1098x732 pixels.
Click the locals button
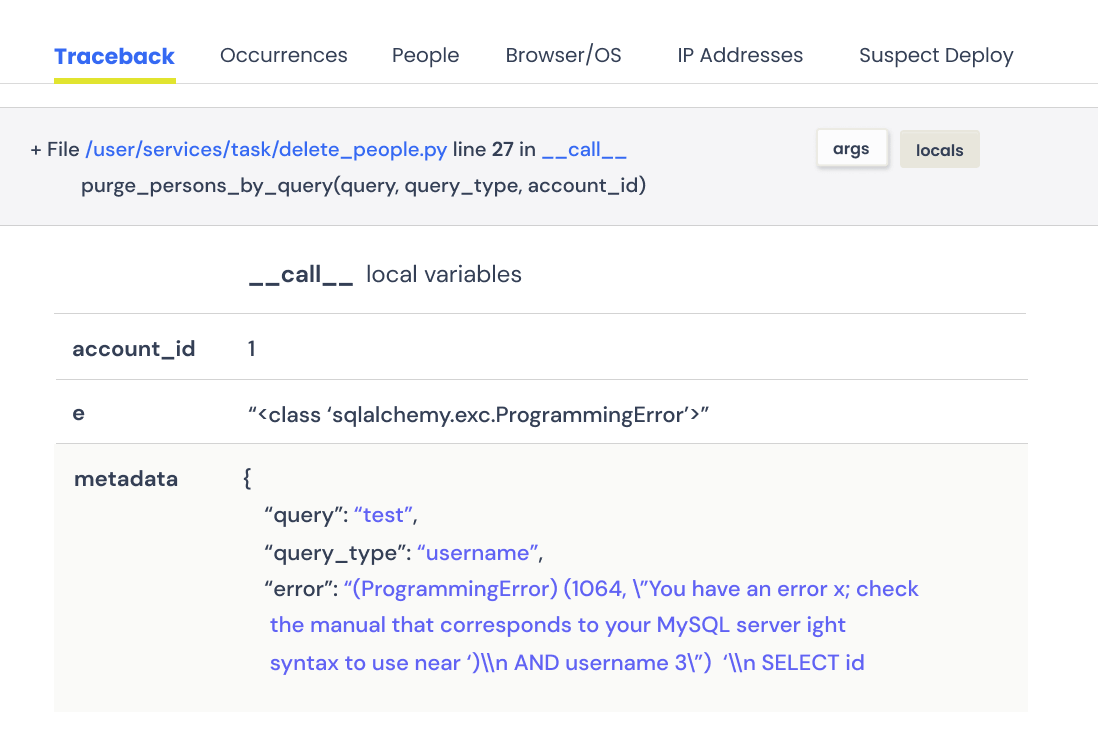[939, 148]
